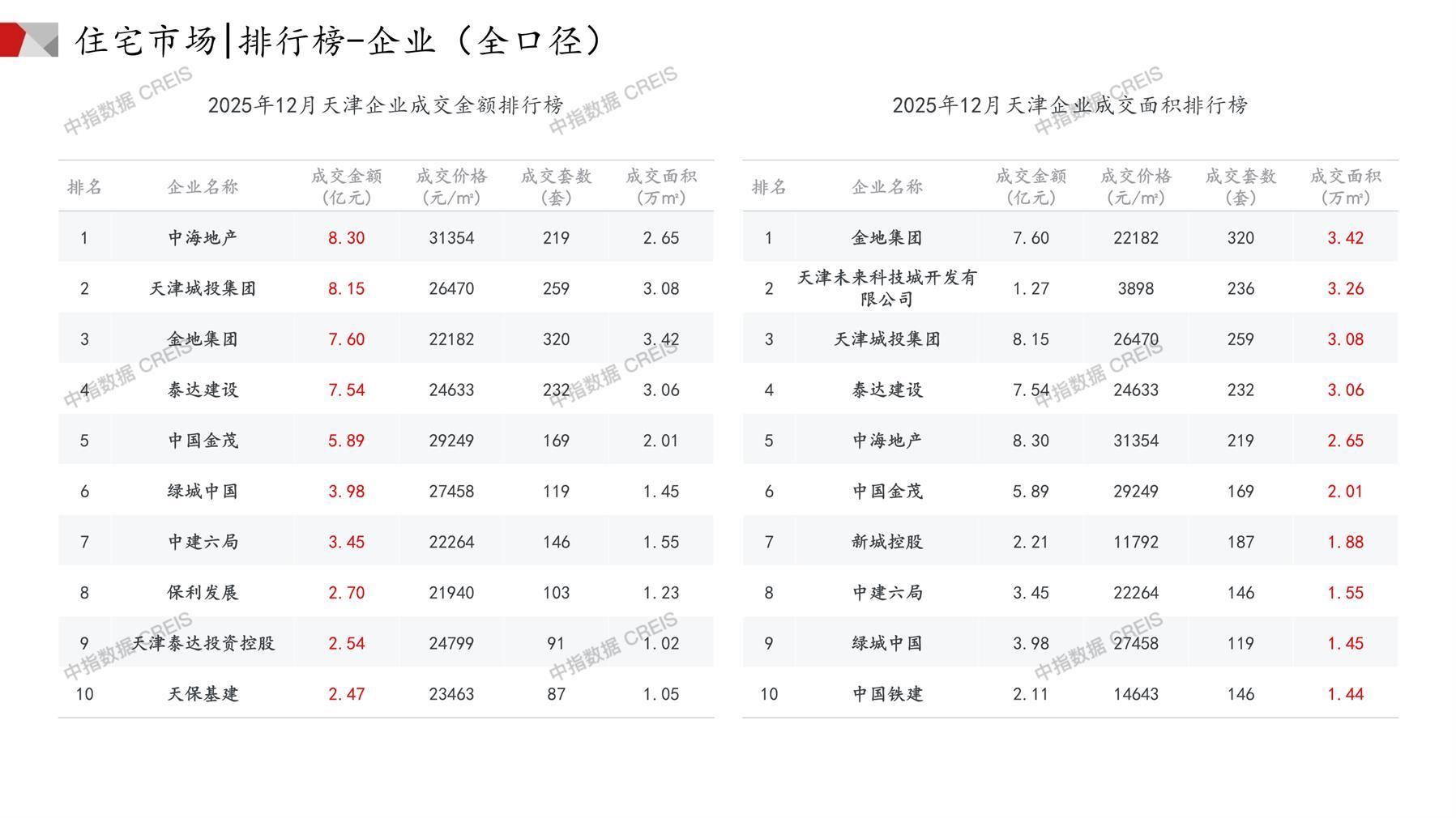Select the 成交面积排行榜 table heading

[x=1070, y=105]
